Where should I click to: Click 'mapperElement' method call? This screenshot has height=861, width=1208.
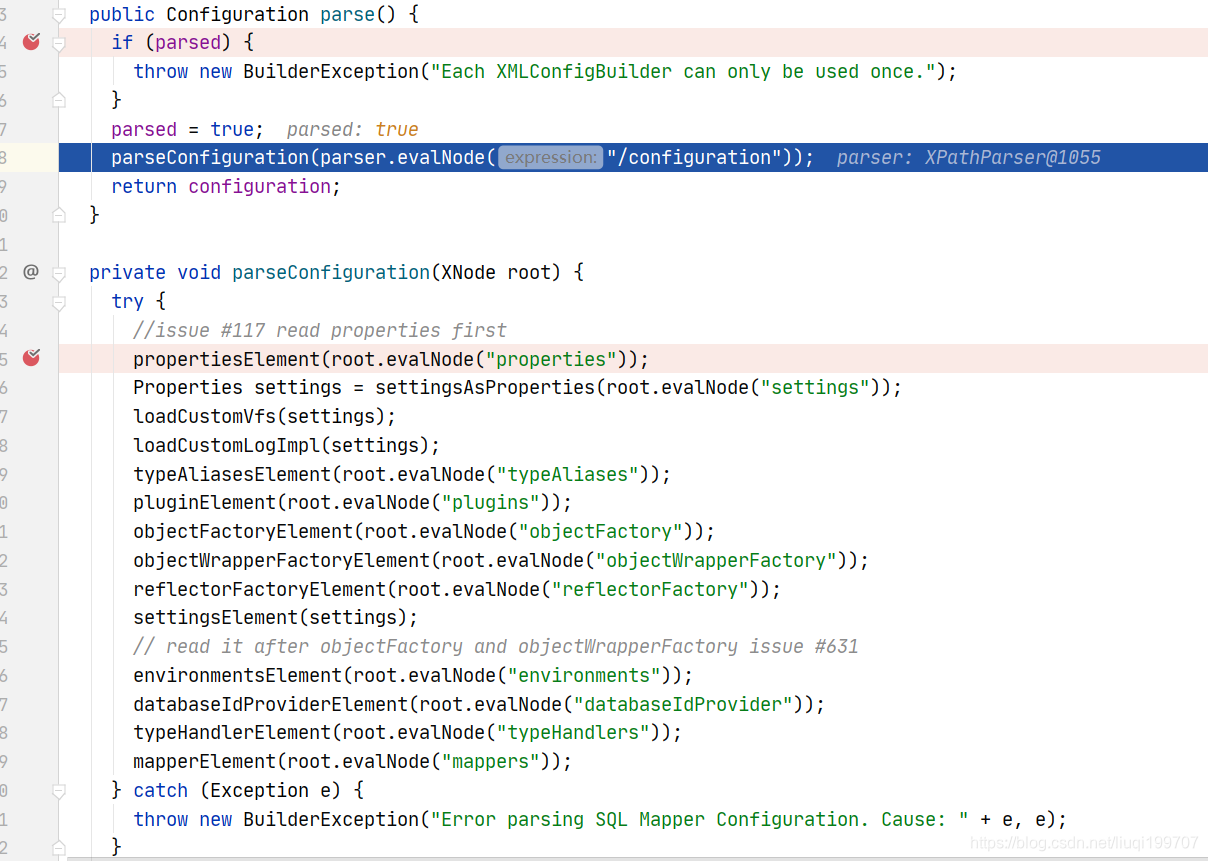204,761
